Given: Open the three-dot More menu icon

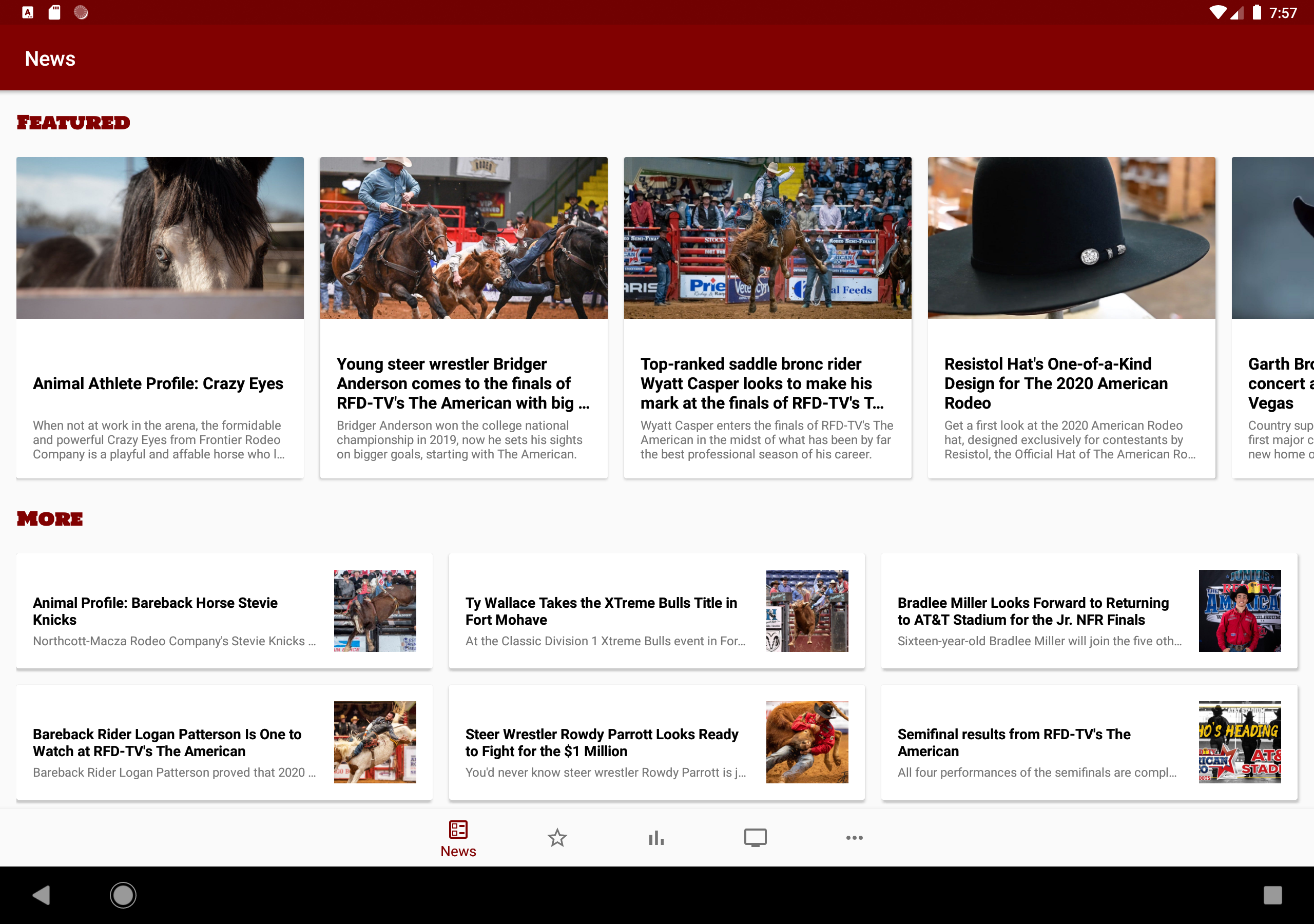Looking at the screenshot, I should pyautogui.click(x=854, y=838).
